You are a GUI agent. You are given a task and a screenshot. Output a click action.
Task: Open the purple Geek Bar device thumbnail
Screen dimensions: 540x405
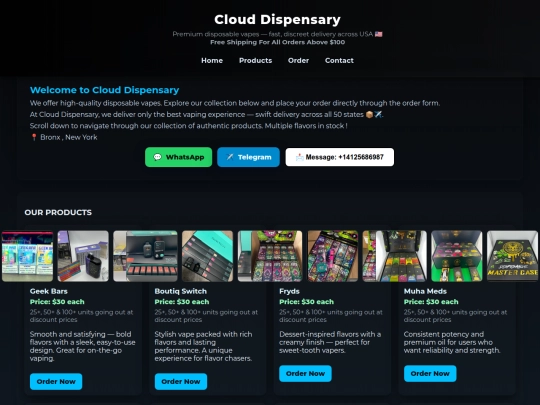click(x=83, y=256)
